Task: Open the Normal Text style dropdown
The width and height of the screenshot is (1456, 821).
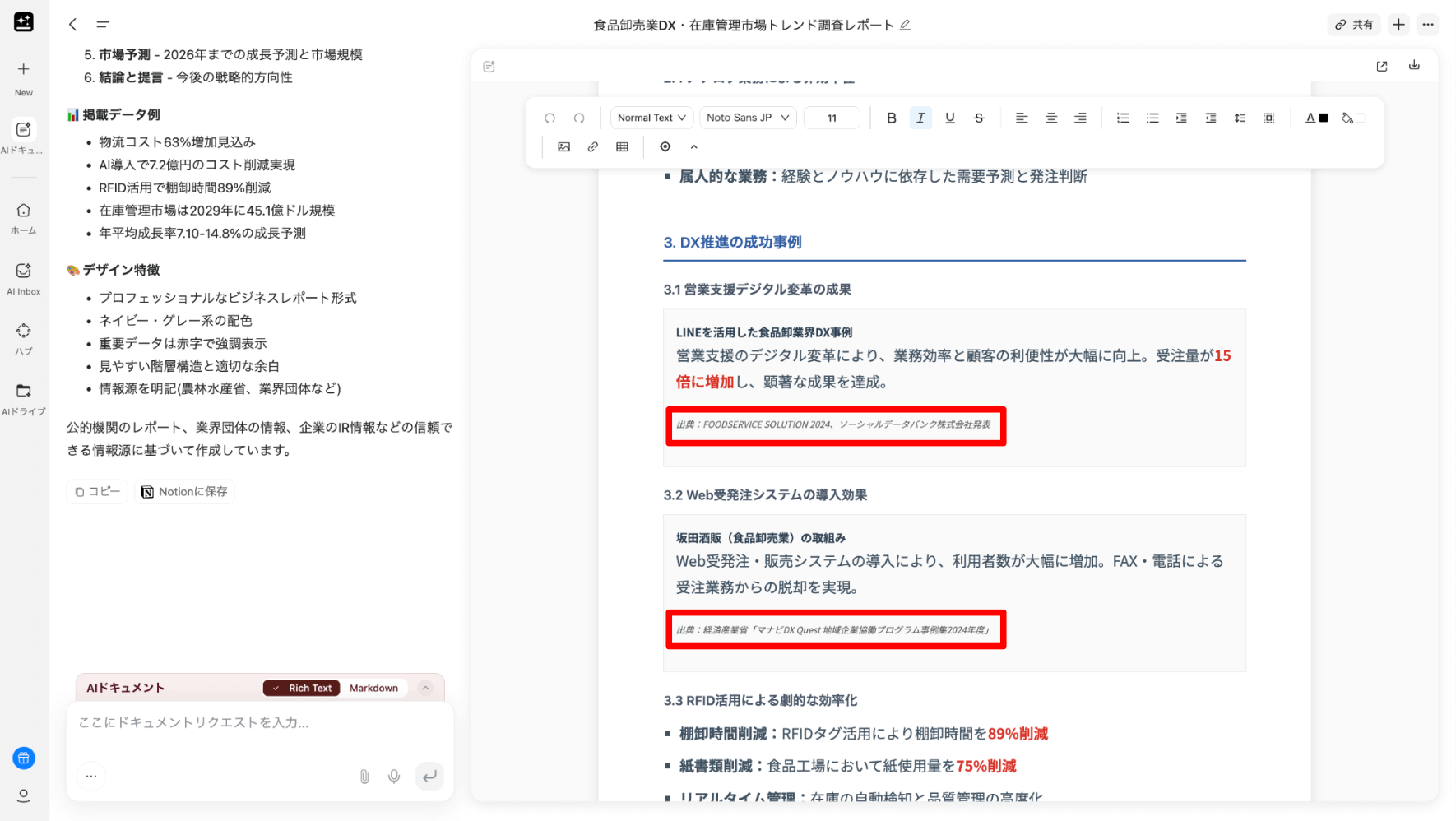Action: click(651, 118)
